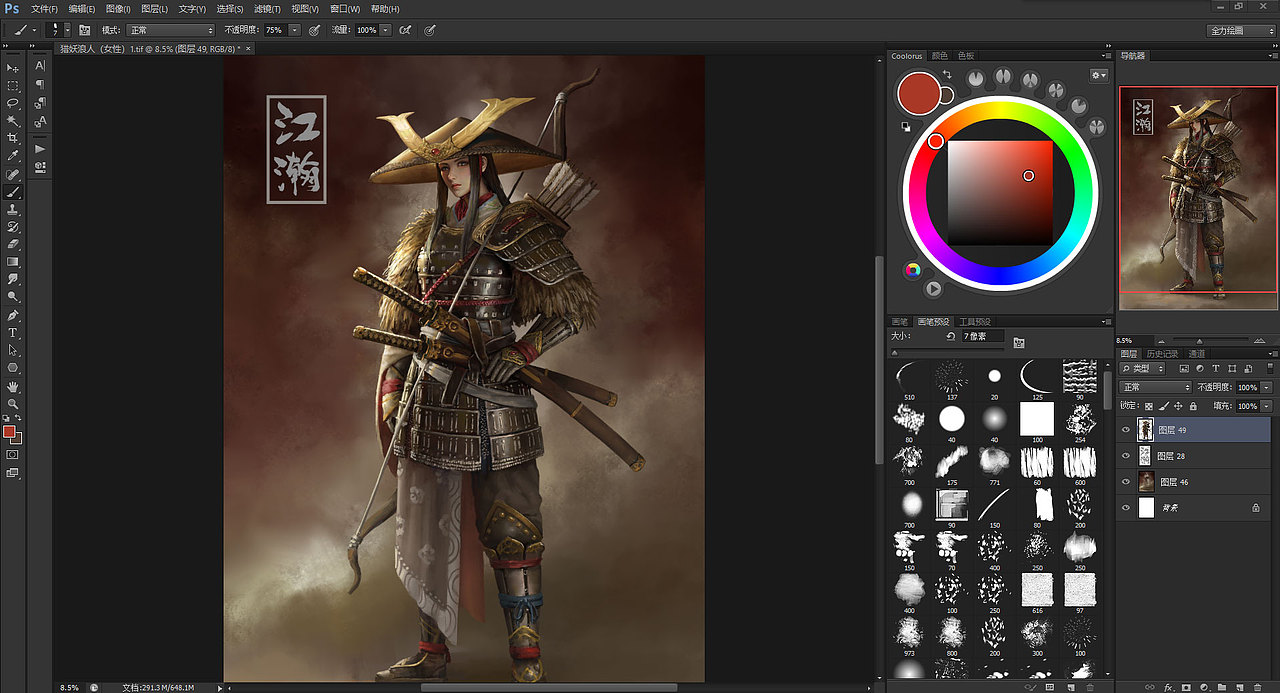Toggle lock transparent pixels
This screenshot has width=1280, height=693.
coord(1149,406)
